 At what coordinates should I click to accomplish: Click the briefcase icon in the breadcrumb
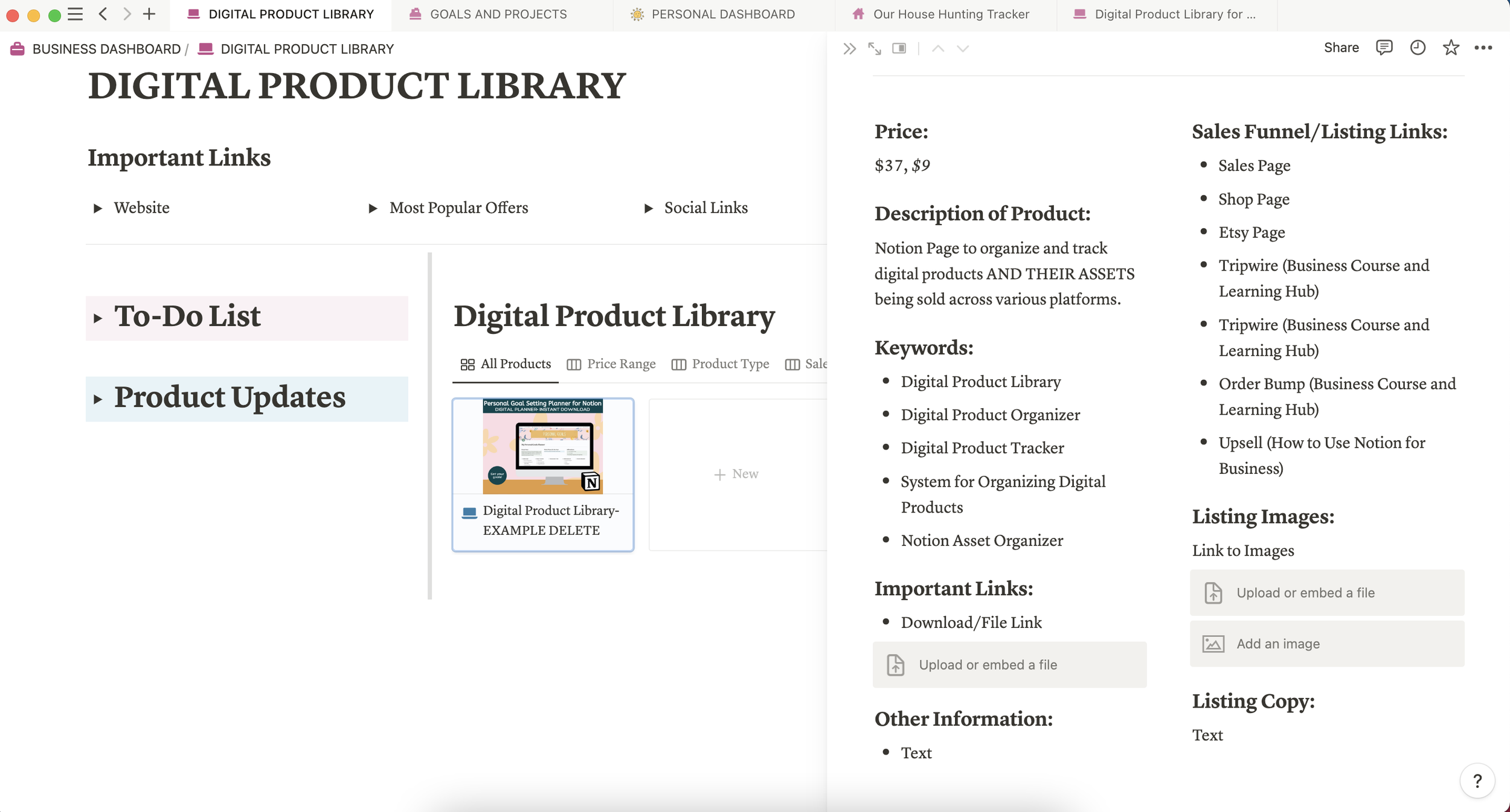click(x=16, y=48)
